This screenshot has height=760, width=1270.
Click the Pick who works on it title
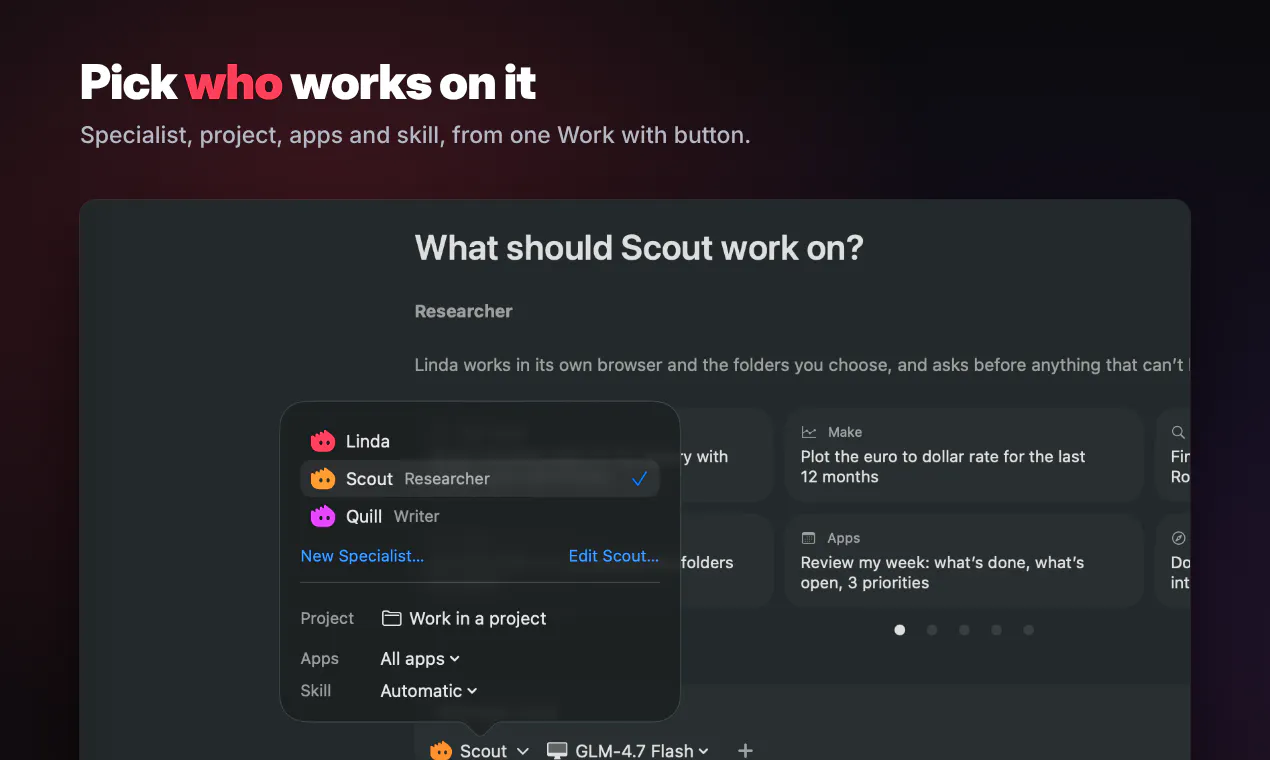point(308,82)
